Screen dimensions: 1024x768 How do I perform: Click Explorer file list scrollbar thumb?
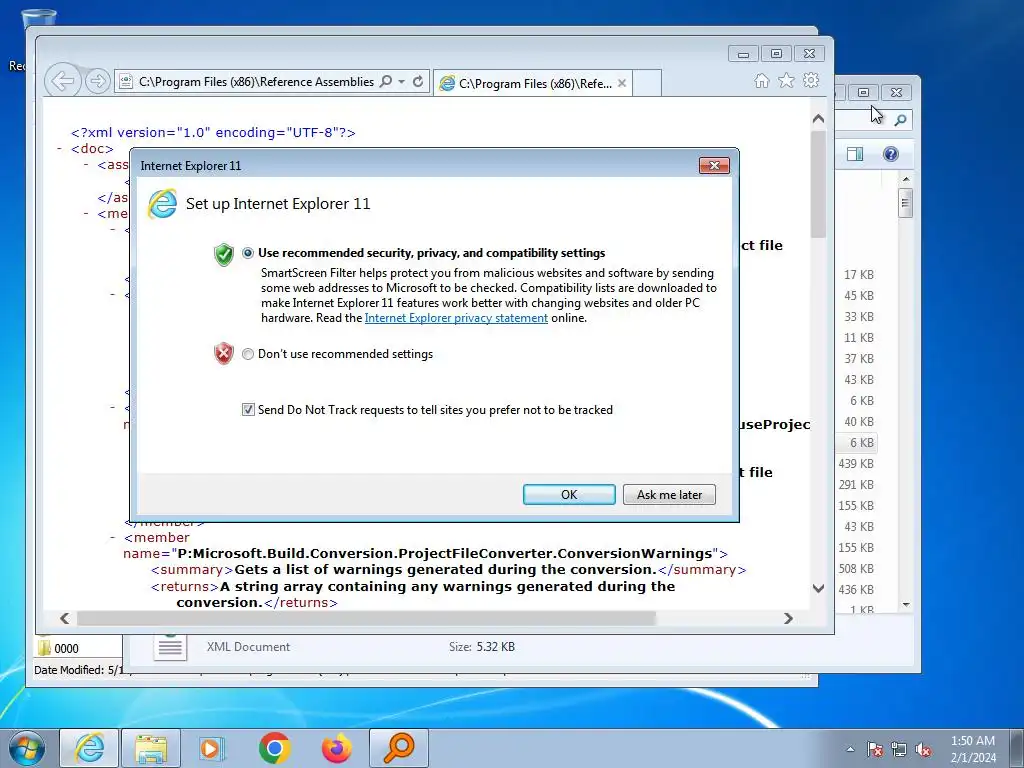(905, 202)
